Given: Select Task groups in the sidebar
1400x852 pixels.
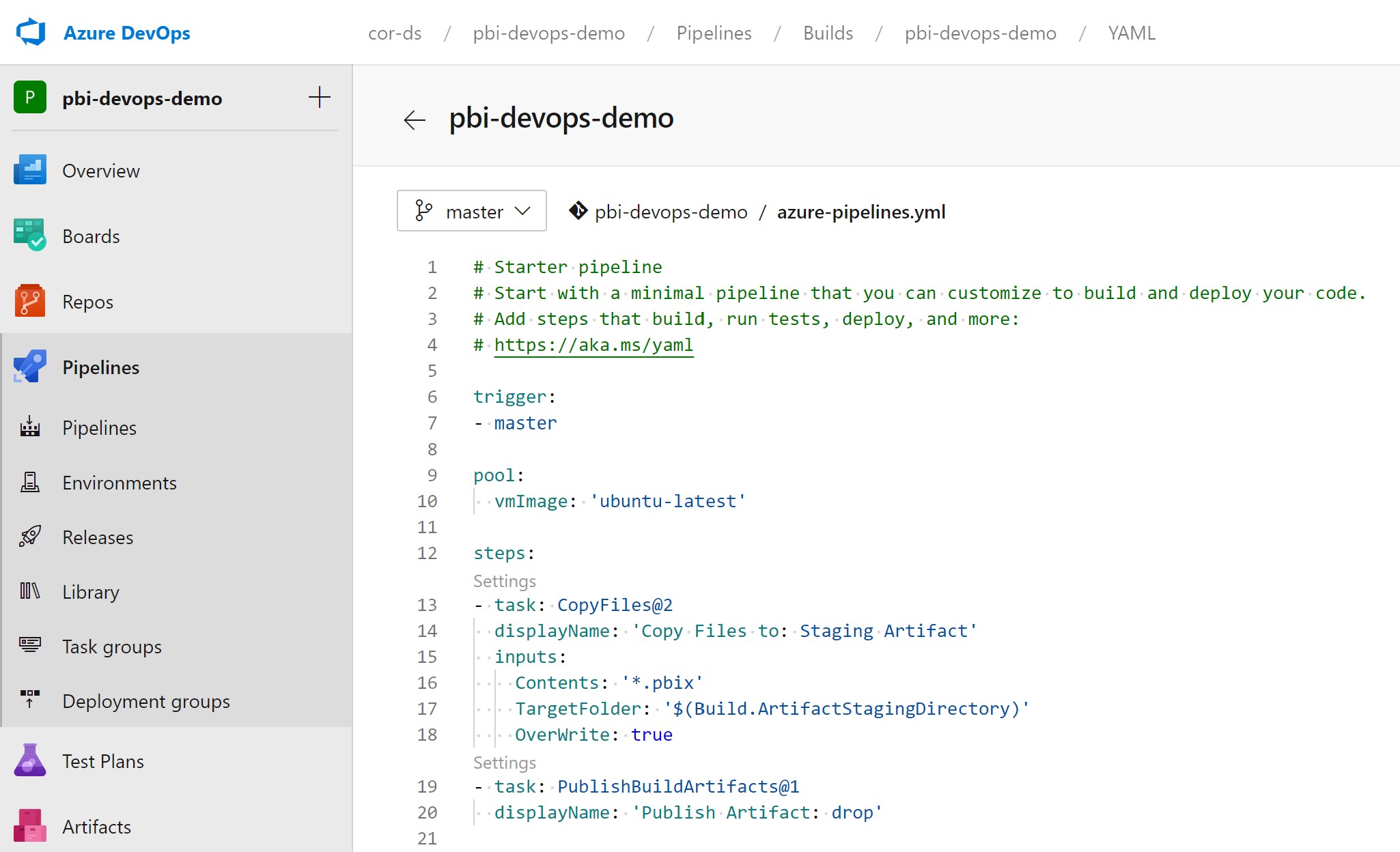Looking at the screenshot, I should 111,647.
